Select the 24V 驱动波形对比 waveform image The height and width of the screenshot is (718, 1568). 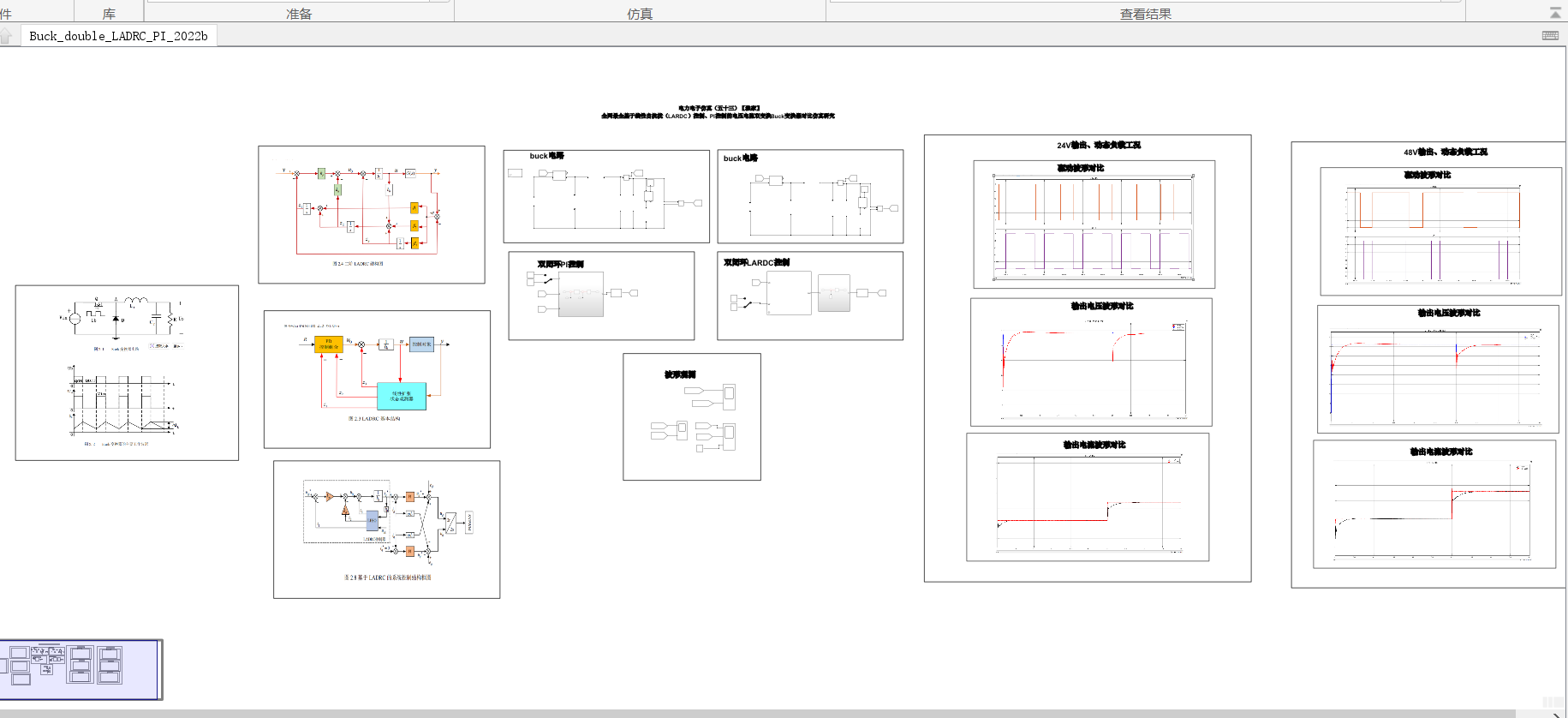point(1094,227)
